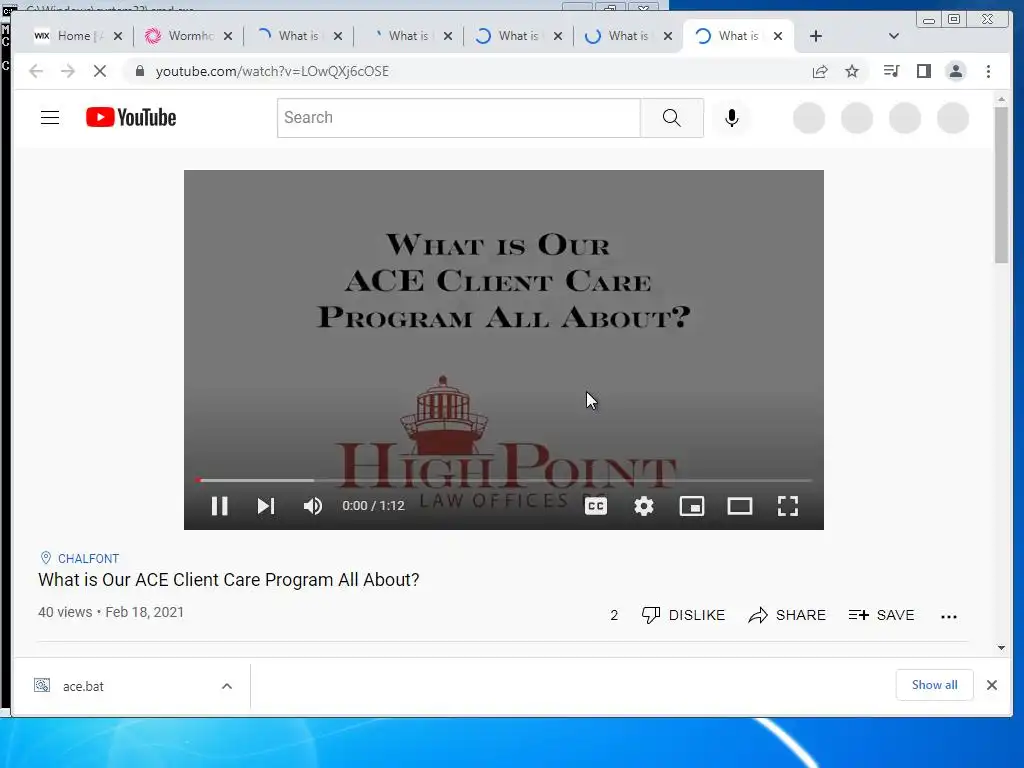Expand ace.bat download options chevron
Image resolution: width=1024 pixels, height=768 pixels.
point(227,686)
